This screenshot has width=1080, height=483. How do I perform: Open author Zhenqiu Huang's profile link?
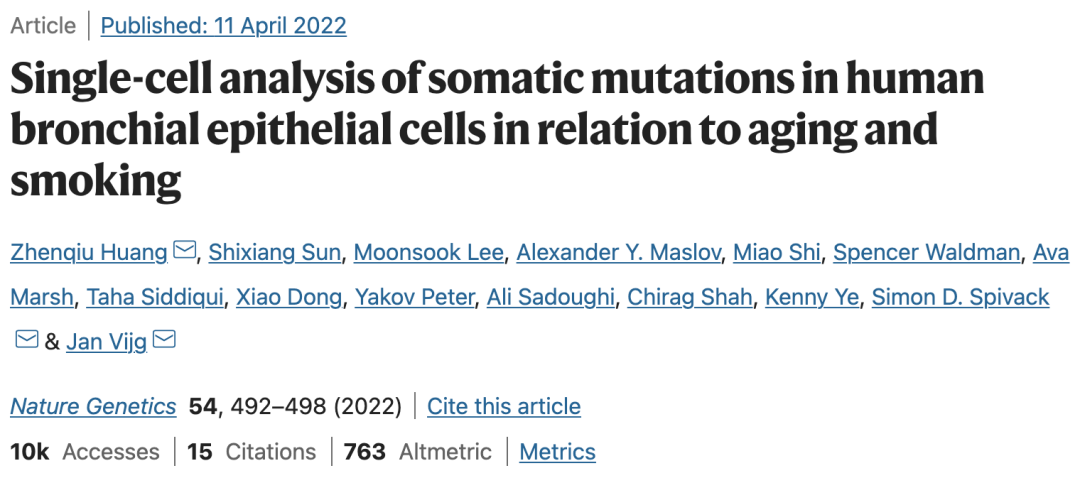click(89, 252)
